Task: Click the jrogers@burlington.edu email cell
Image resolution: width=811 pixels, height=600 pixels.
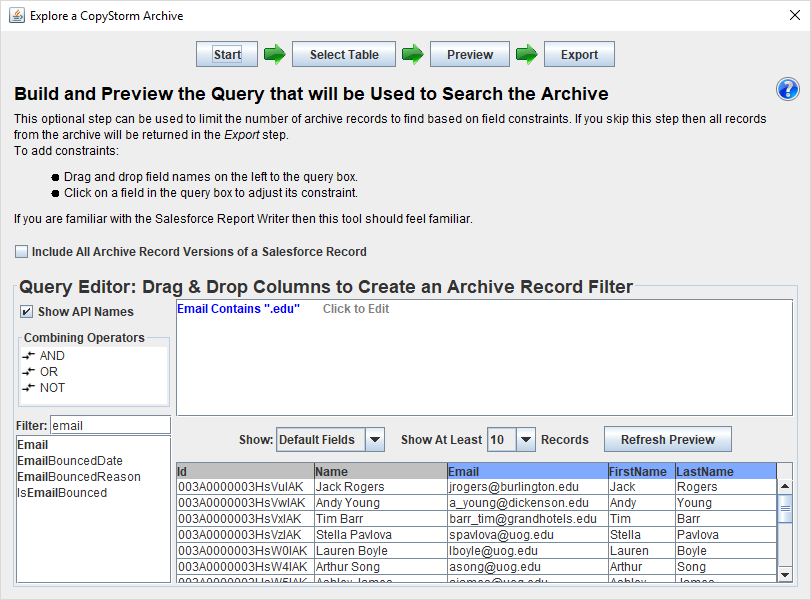Action: [528, 487]
